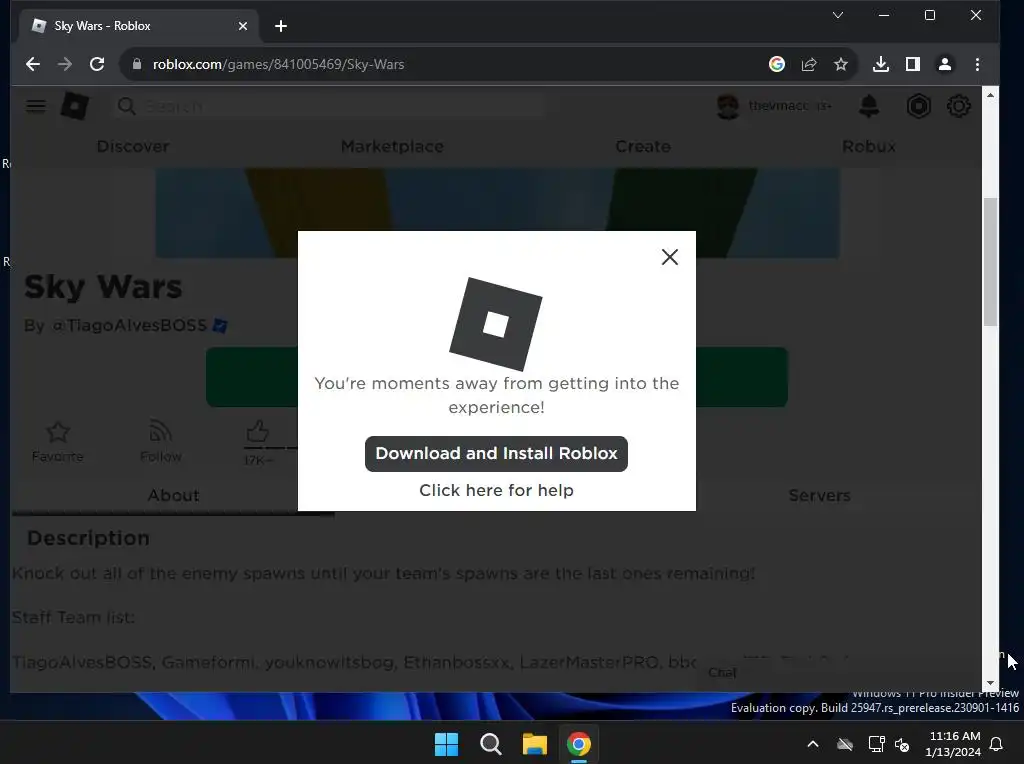Click Chrome icon in taskbar
The width and height of the screenshot is (1024, 764).
[579, 744]
